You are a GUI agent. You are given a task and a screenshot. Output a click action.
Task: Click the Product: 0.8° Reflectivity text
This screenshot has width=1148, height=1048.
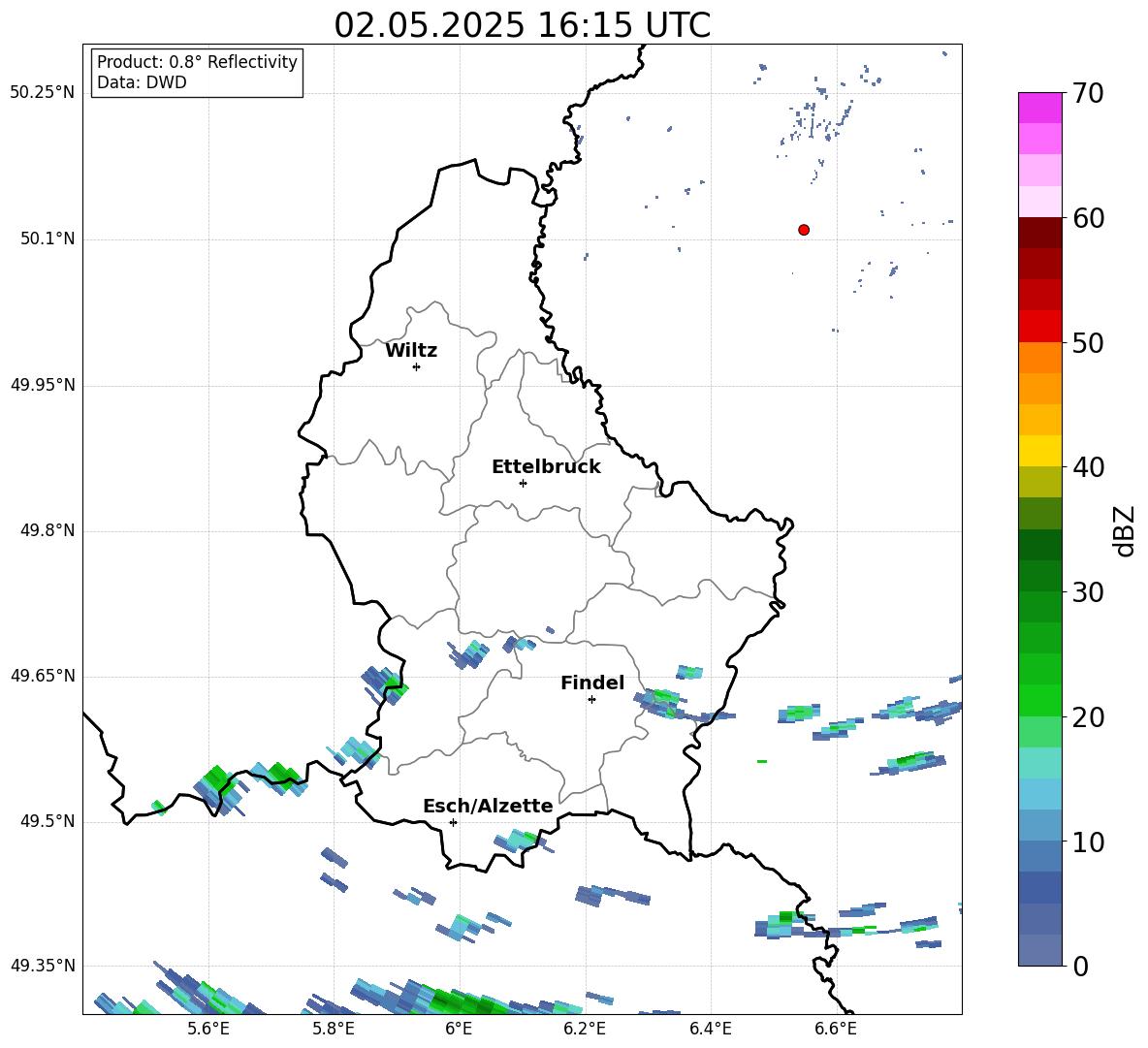(197, 62)
